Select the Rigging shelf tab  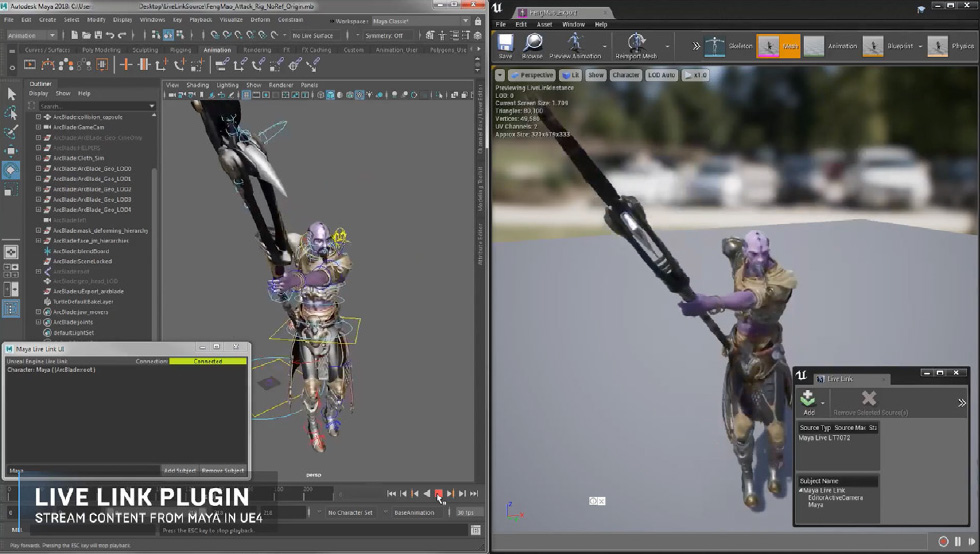(181, 50)
